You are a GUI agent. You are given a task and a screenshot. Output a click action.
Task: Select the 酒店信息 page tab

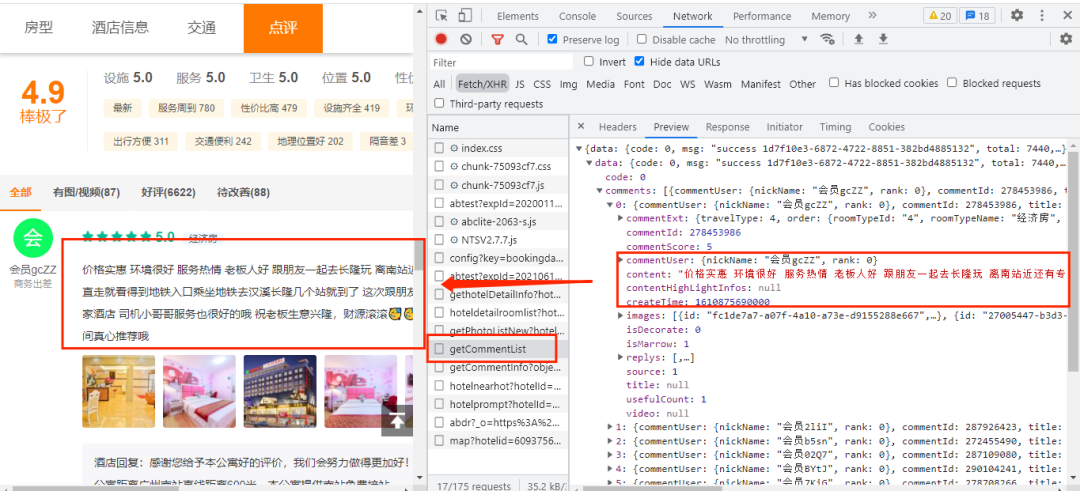point(120,28)
